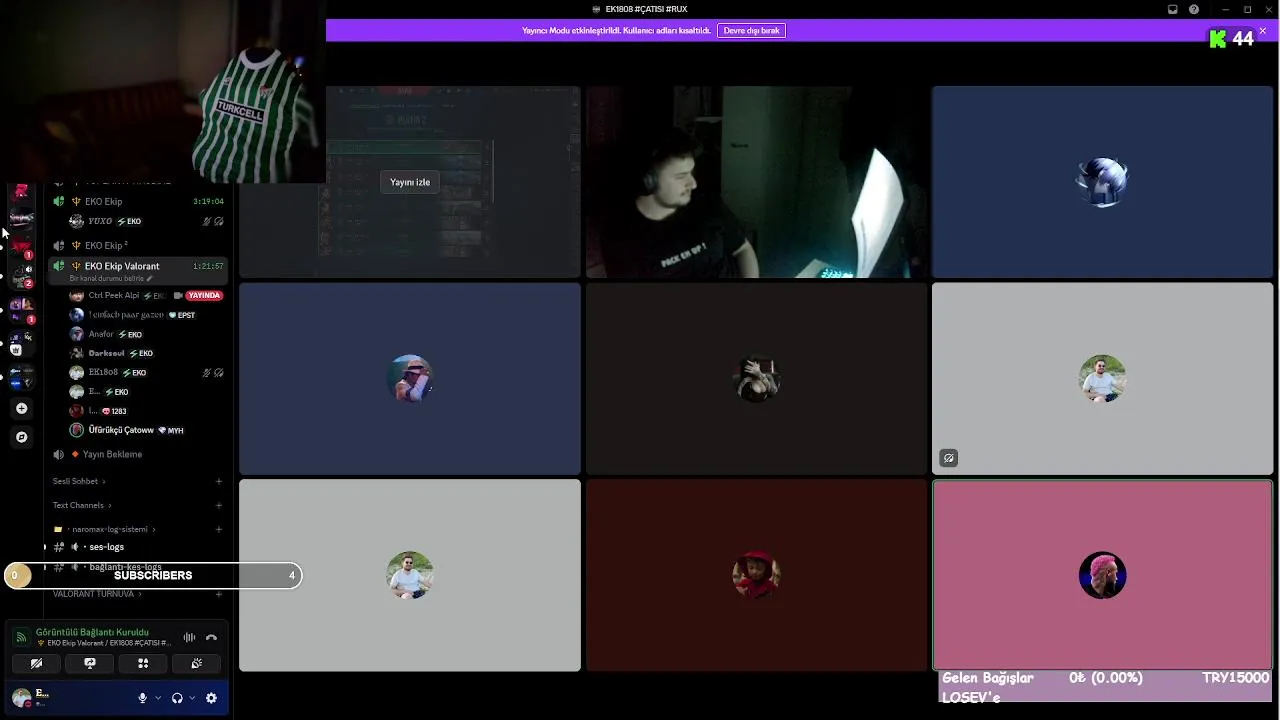
Task: Click the Kick logo viewer counter
Action: point(1231,39)
